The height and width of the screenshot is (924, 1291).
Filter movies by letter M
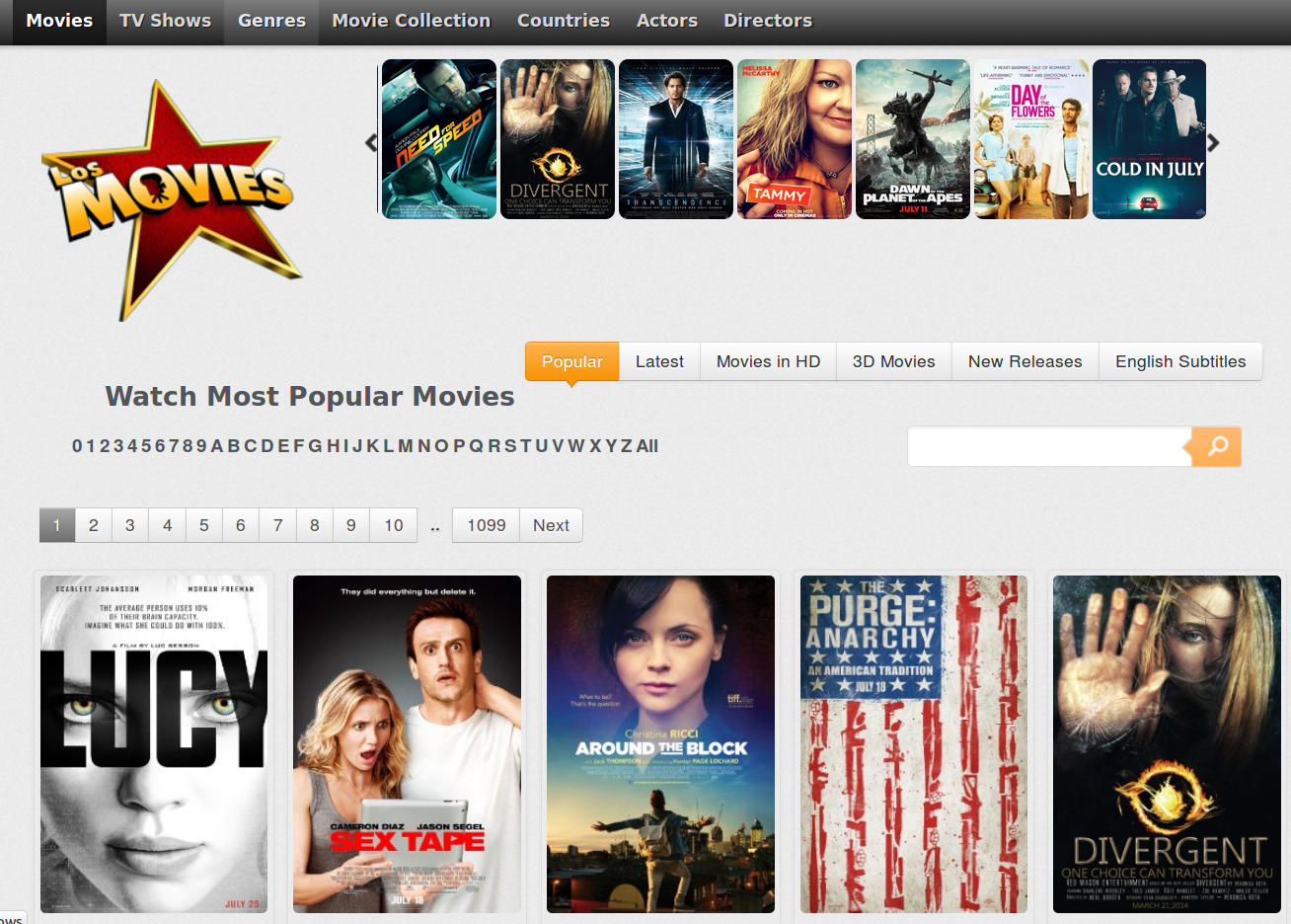405,446
